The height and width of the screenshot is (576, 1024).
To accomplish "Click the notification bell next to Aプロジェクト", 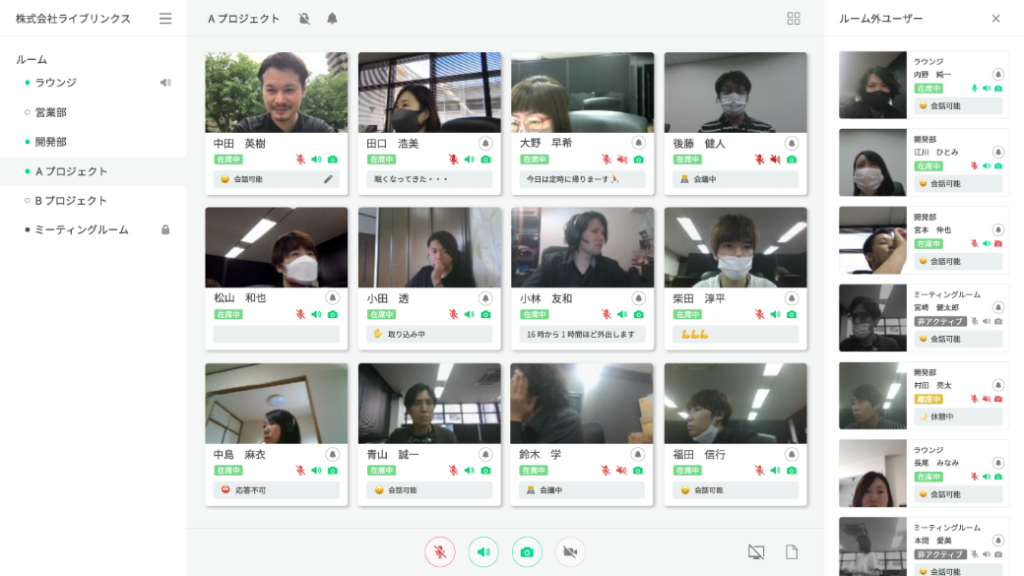I will [x=332, y=18].
